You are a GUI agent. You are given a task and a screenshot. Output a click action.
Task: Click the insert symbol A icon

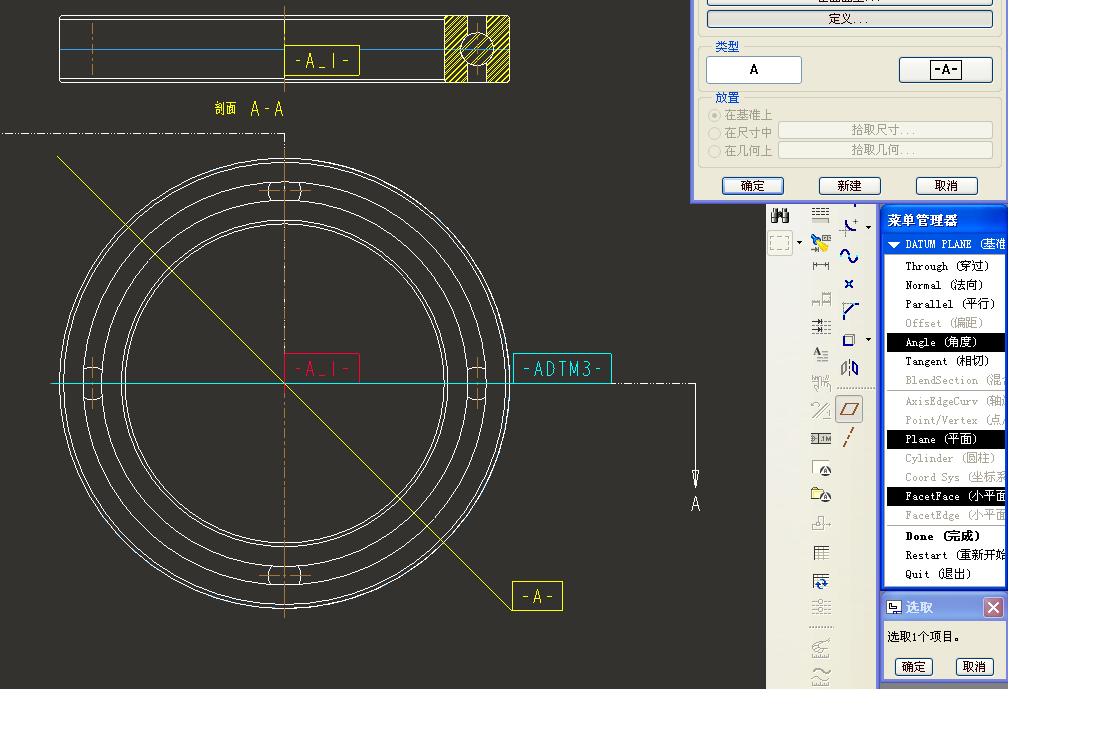pyautogui.click(x=821, y=467)
